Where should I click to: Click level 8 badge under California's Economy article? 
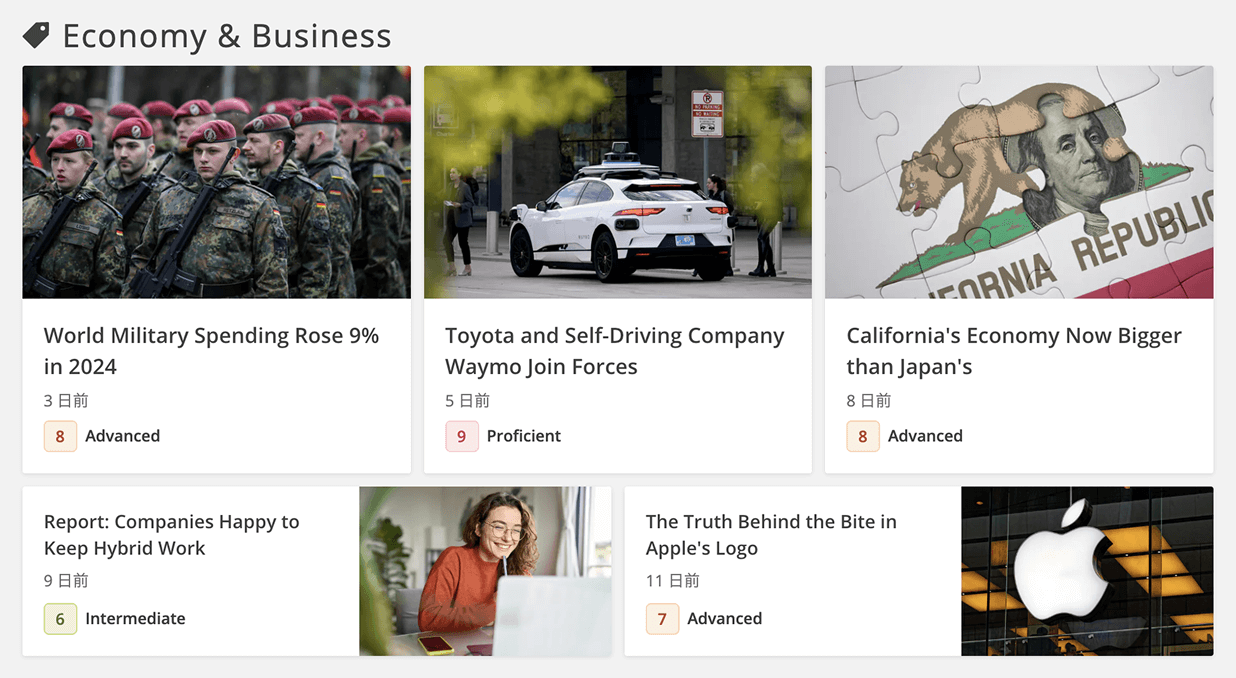[x=862, y=436]
